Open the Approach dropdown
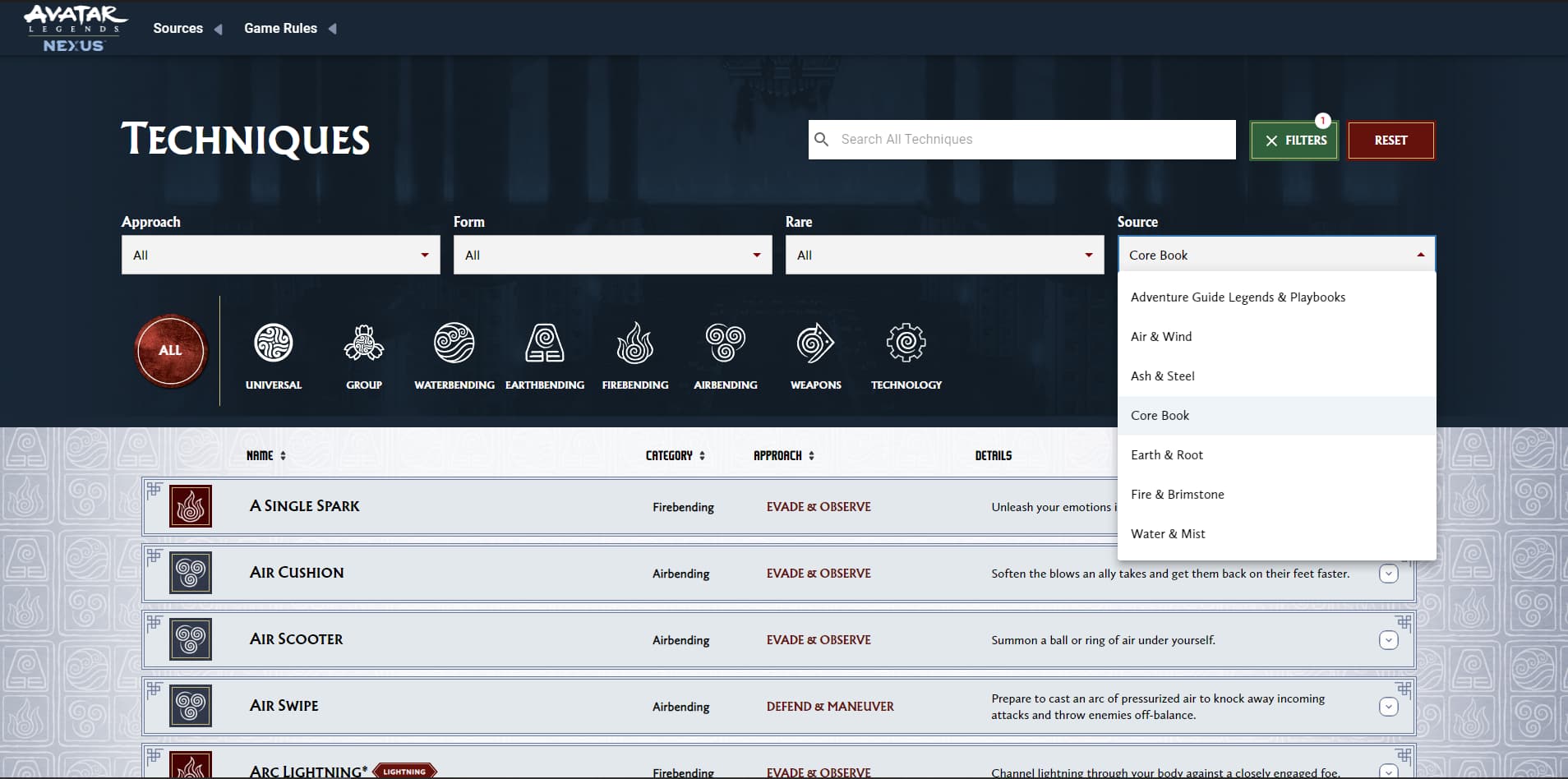 click(281, 255)
